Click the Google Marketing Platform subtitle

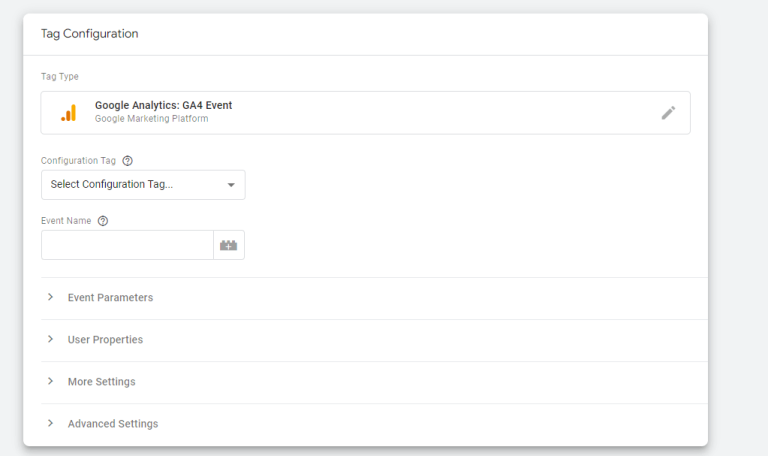click(x=151, y=119)
